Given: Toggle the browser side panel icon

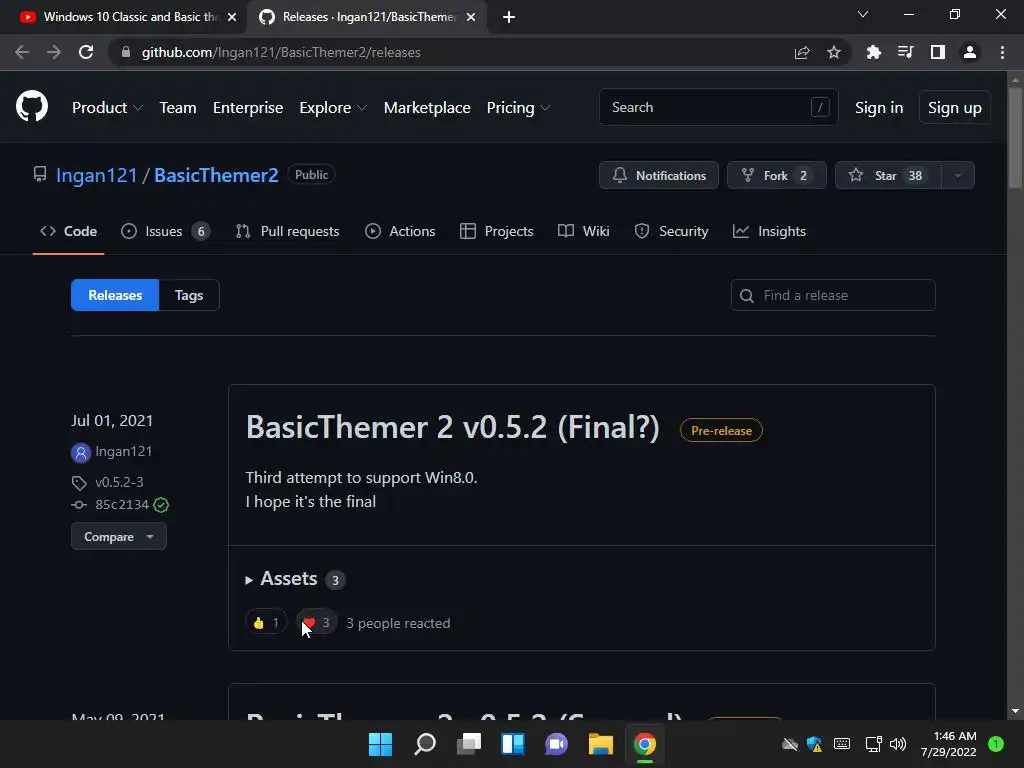Looking at the screenshot, I should [x=937, y=52].
